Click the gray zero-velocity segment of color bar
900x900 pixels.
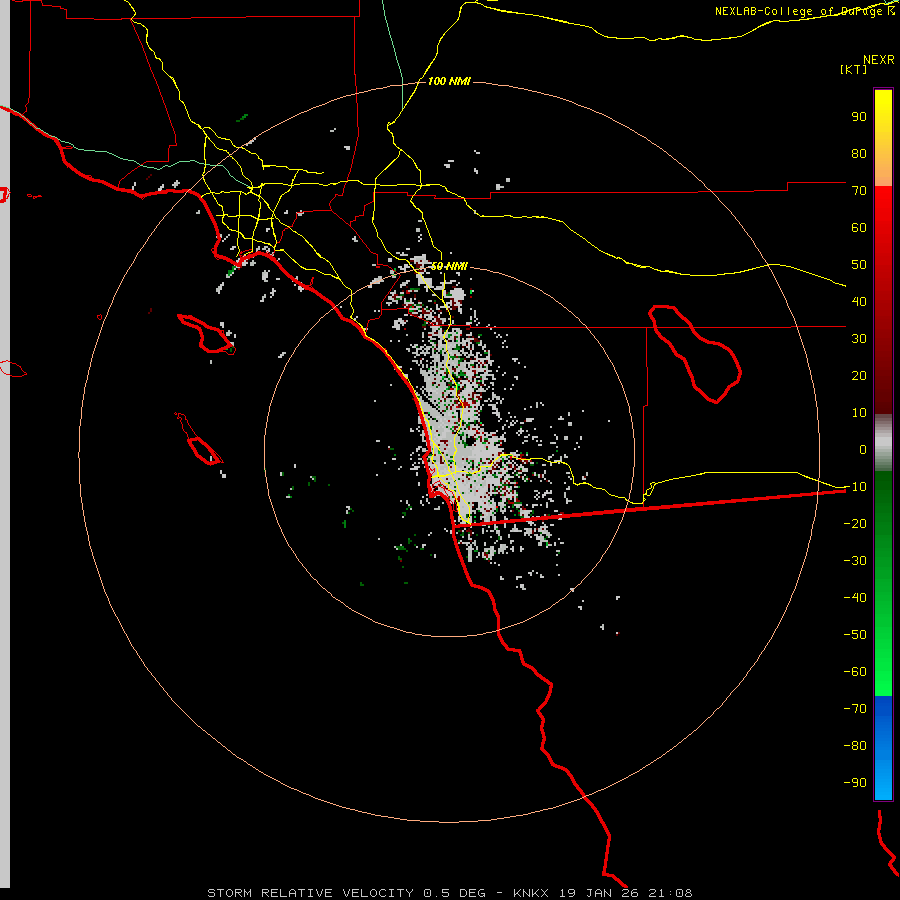click(x=883, y=443)
